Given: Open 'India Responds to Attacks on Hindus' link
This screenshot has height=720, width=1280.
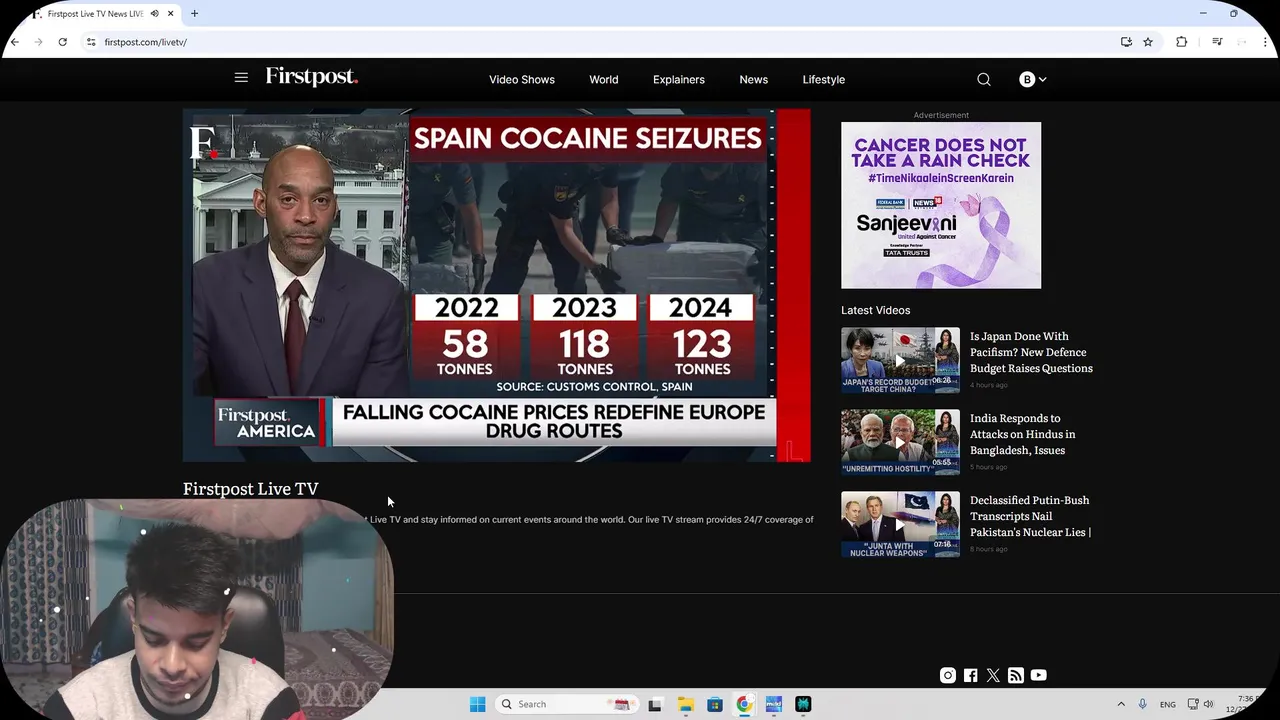Looking at the screenshot, I should (1023, 434).
